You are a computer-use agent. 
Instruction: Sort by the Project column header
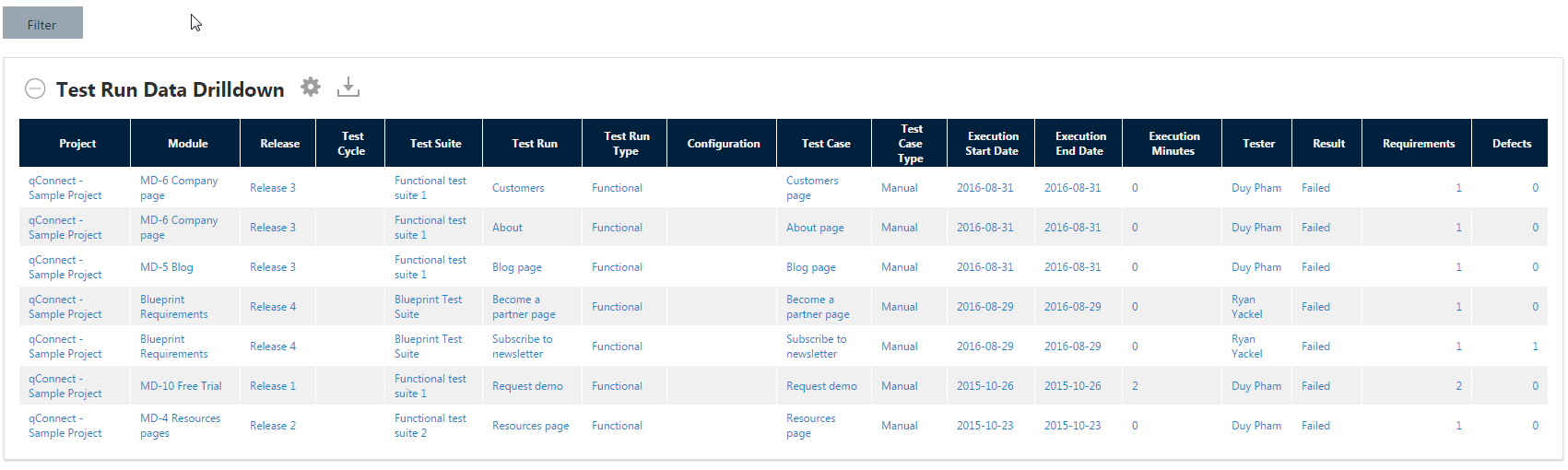(x=77, y=144)
